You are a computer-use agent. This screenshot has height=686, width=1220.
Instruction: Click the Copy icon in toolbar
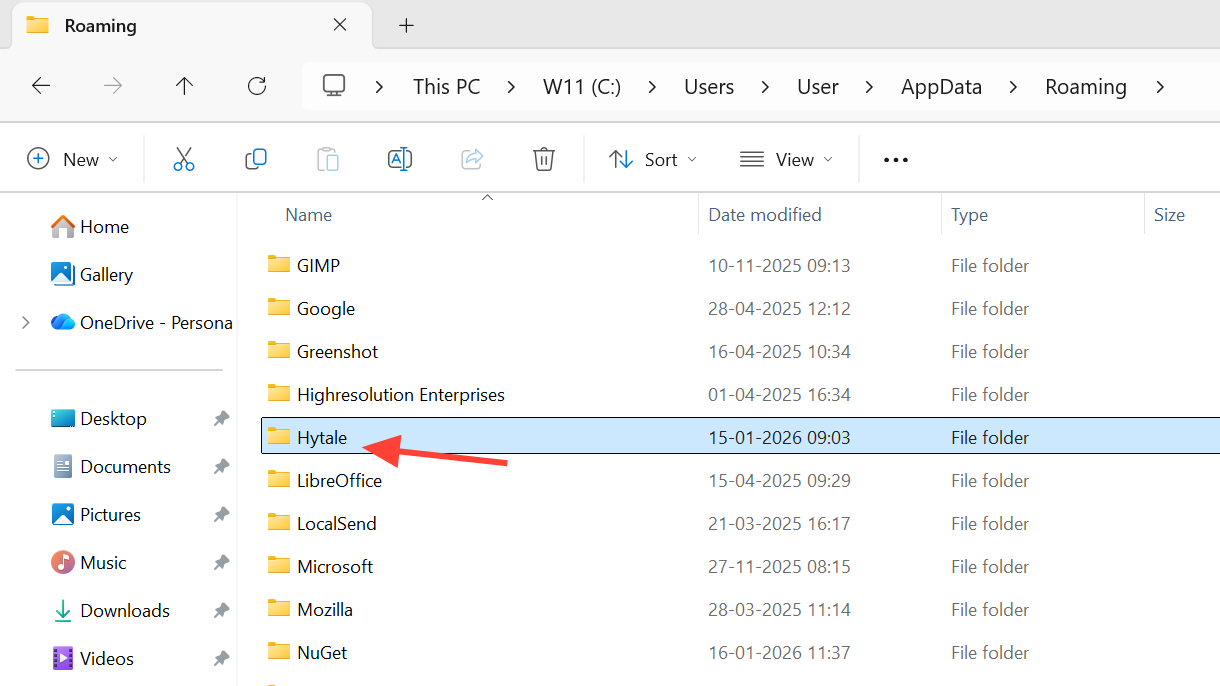tap(256, 159)
